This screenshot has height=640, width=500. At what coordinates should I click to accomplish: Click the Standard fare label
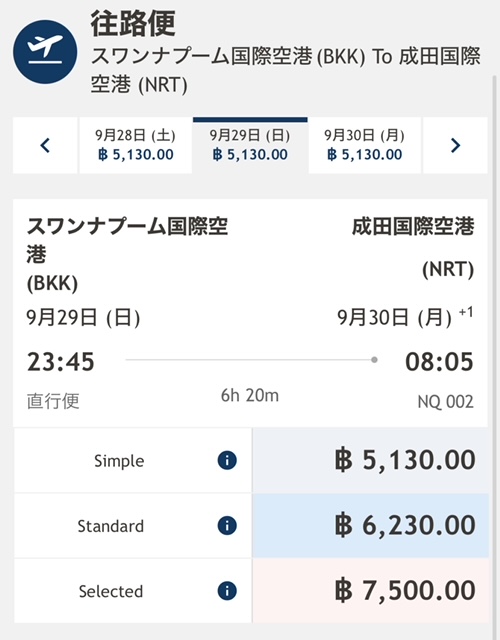111,526
